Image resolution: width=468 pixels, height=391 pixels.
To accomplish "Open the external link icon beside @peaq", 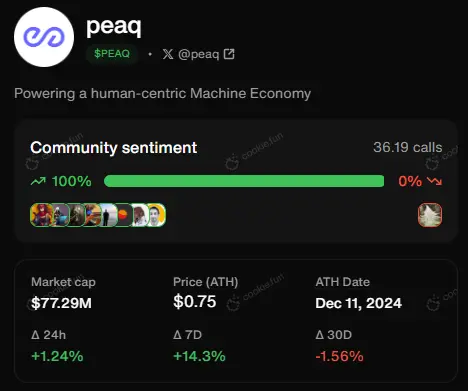I will [229, 54].
